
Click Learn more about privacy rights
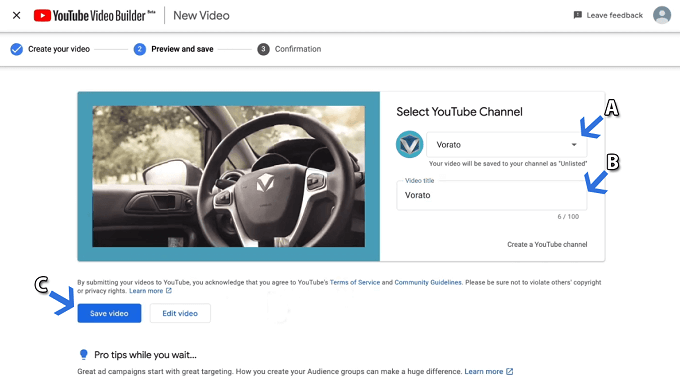[x=146, y=291]
